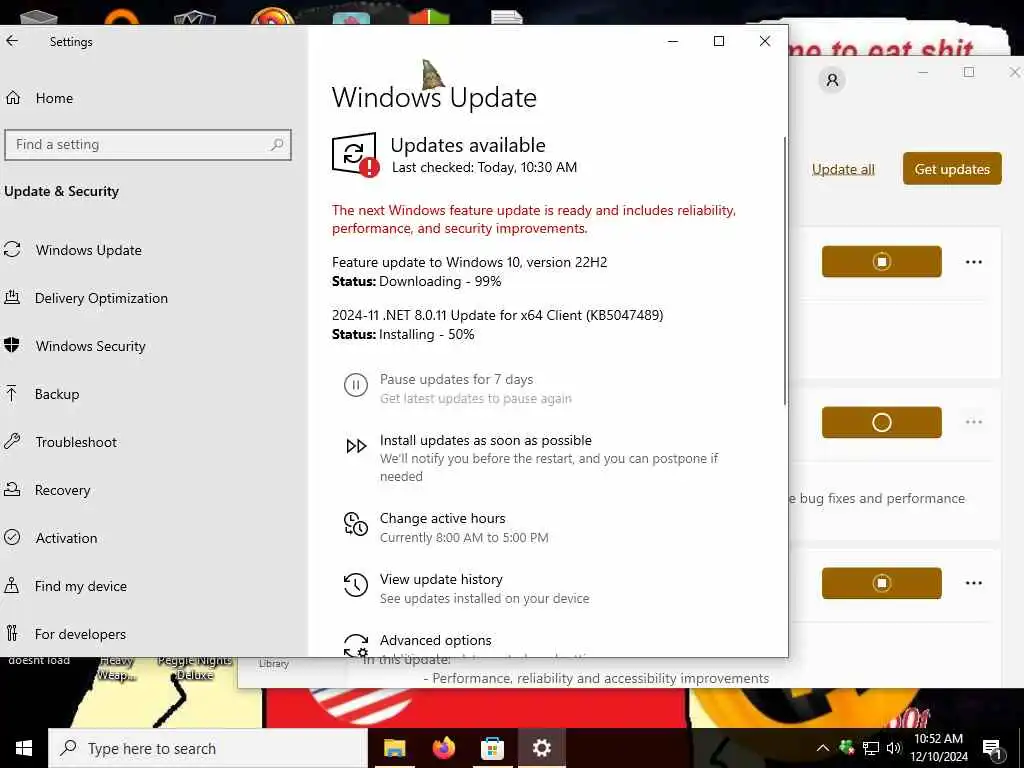Click the Settings gear on taskbar
Image resolution: width=1024 pixels, height=768 pixels.
(x=541, y=748)
